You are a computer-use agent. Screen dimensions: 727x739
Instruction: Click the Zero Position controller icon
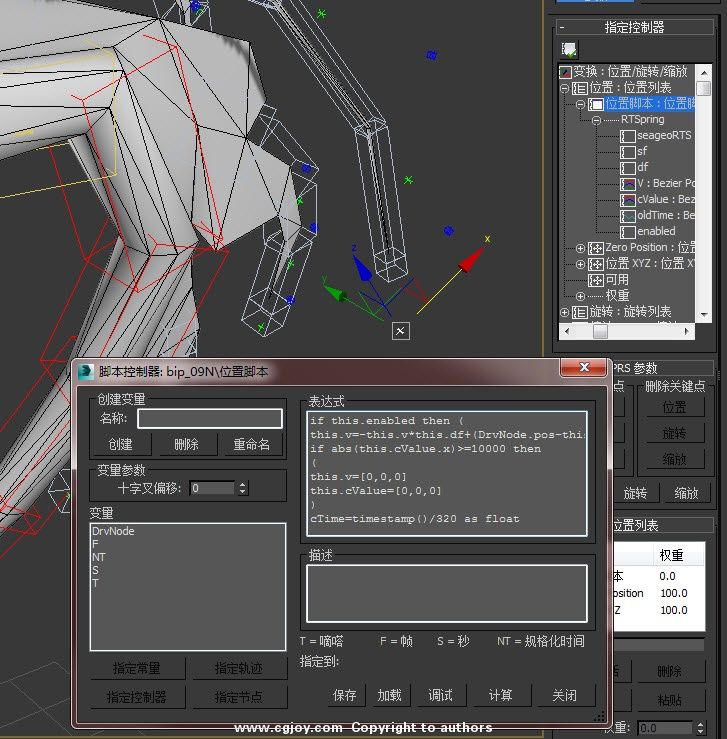[596, 248]
